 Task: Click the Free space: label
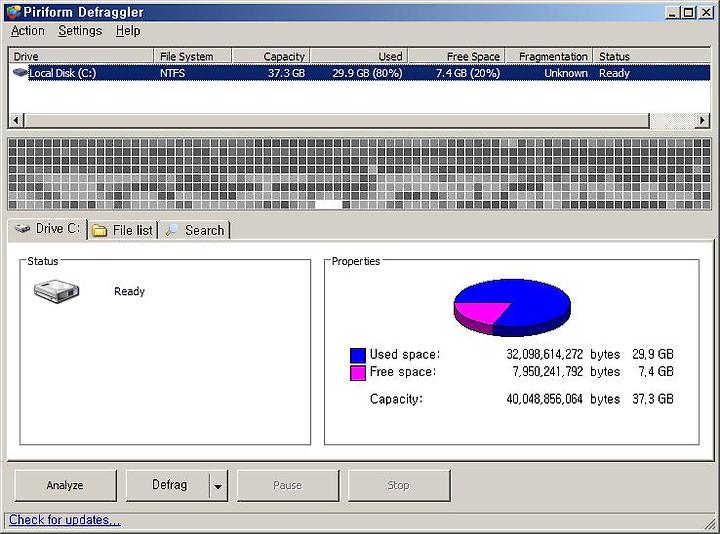click(403, 371)
